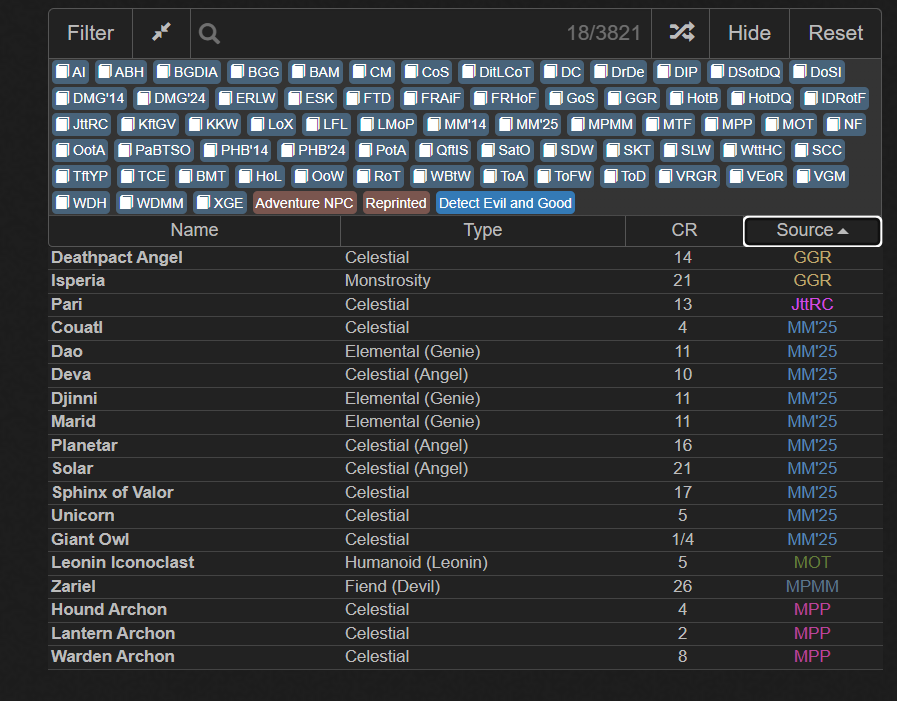
Task: Select the Couatl row
Action: [465, 328]
